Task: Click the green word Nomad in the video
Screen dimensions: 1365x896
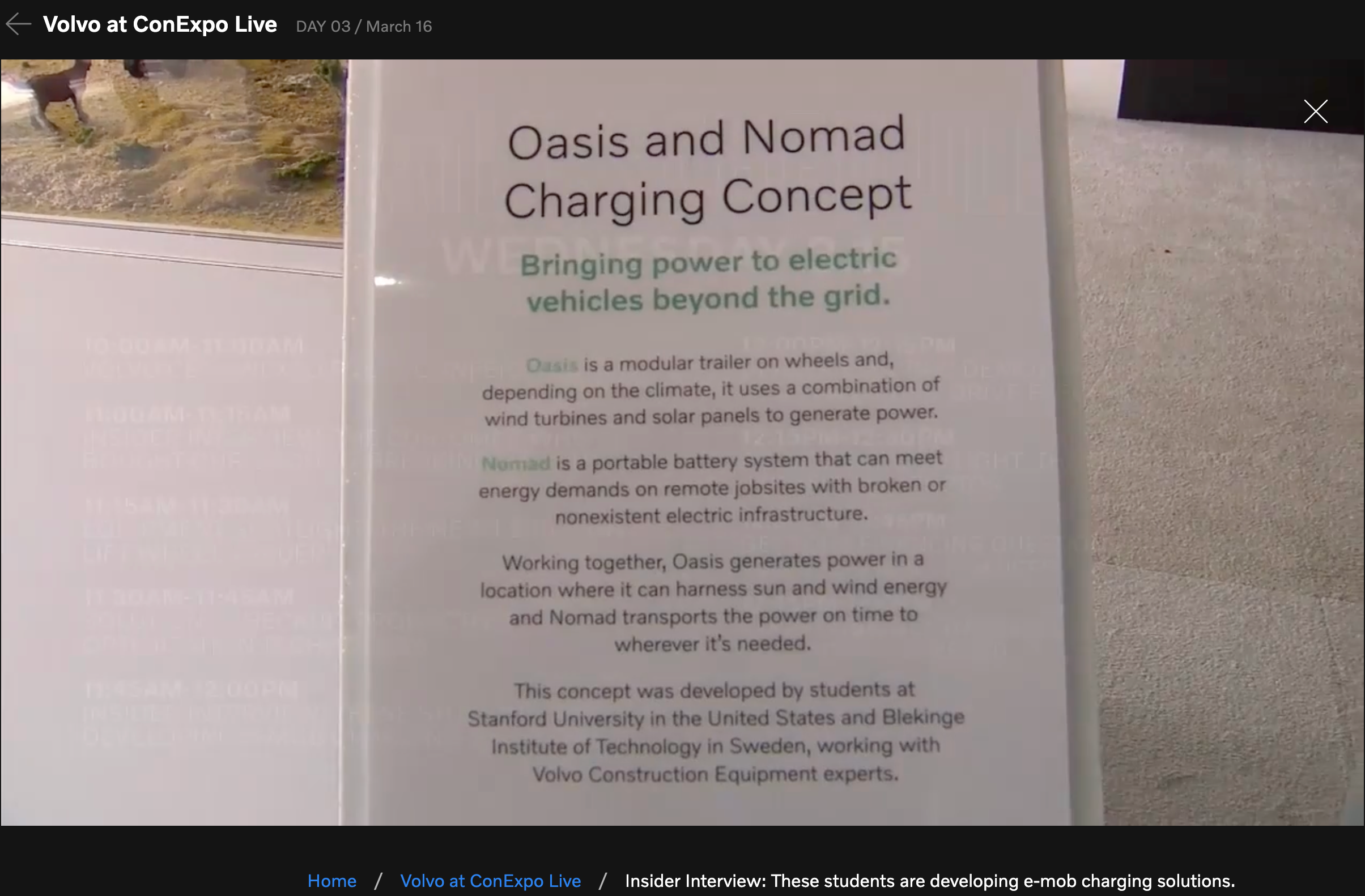Action: (x=516, y=463)
